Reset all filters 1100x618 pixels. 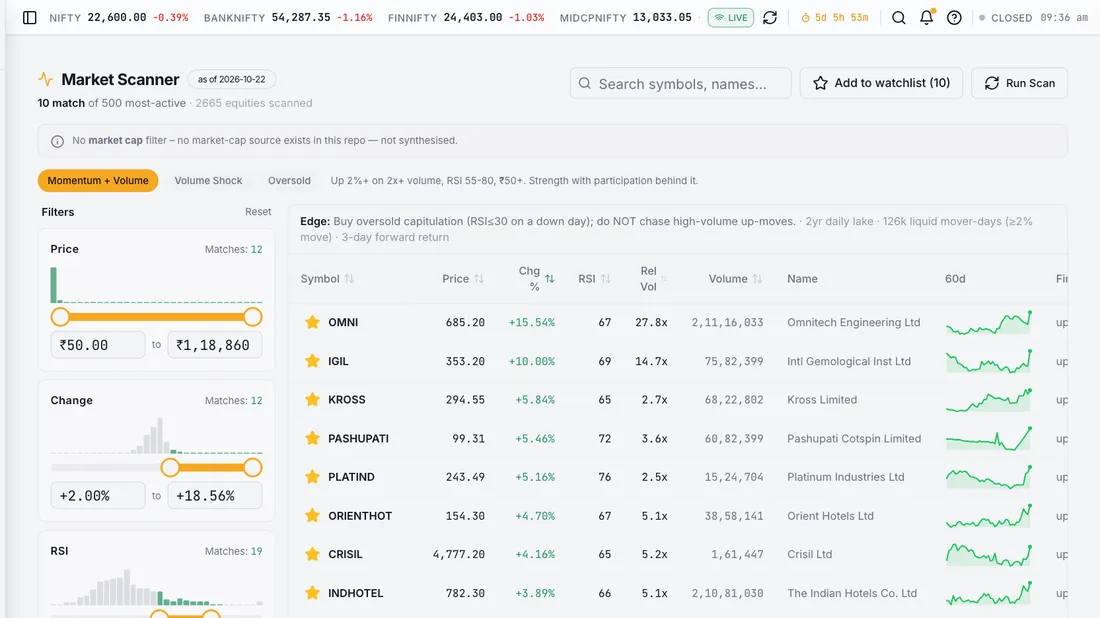258,212
